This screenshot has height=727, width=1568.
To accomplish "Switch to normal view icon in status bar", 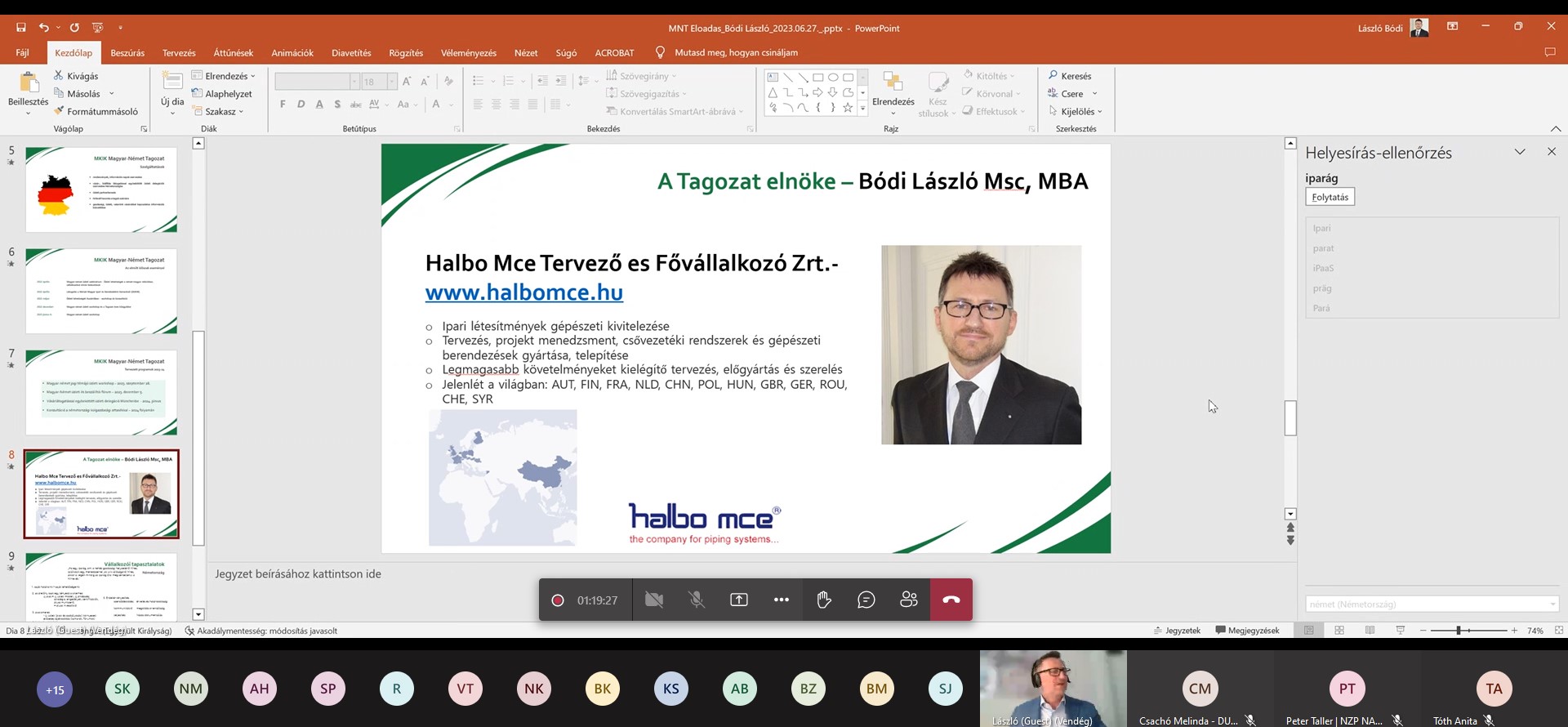I will tap(1309, 631).
